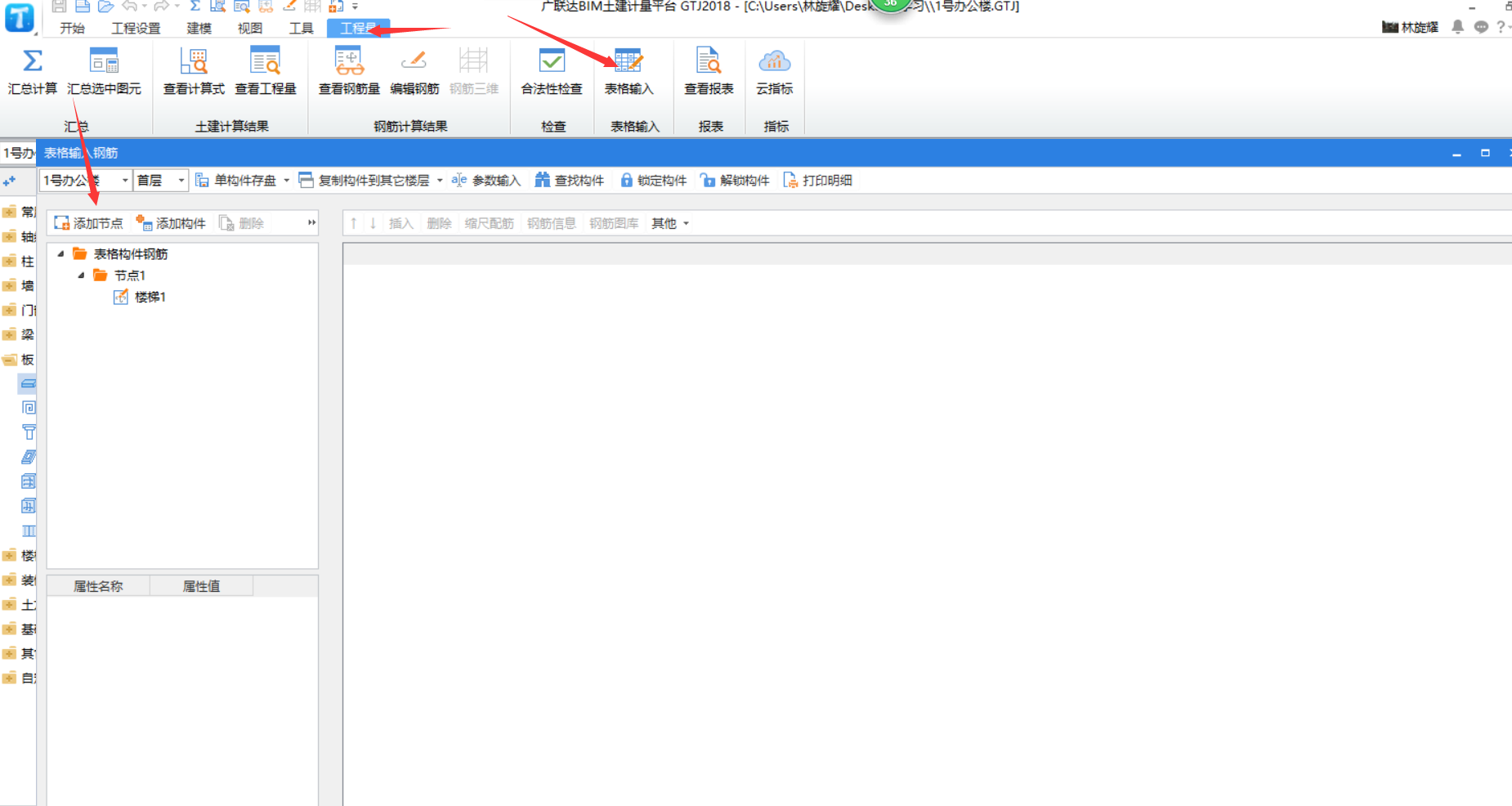This screenshot has width=1512, height=806.
Task: Click the message bubble icon
Action: [x=1481, y=27]
